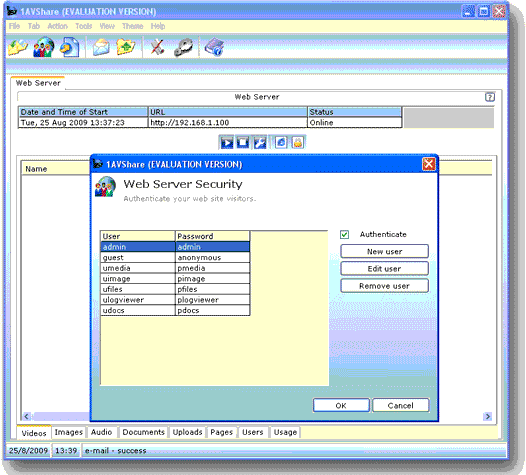Click the folder with globe toolbar icon
This screenshot has width=526, height=475.
(x=18, y=47)
